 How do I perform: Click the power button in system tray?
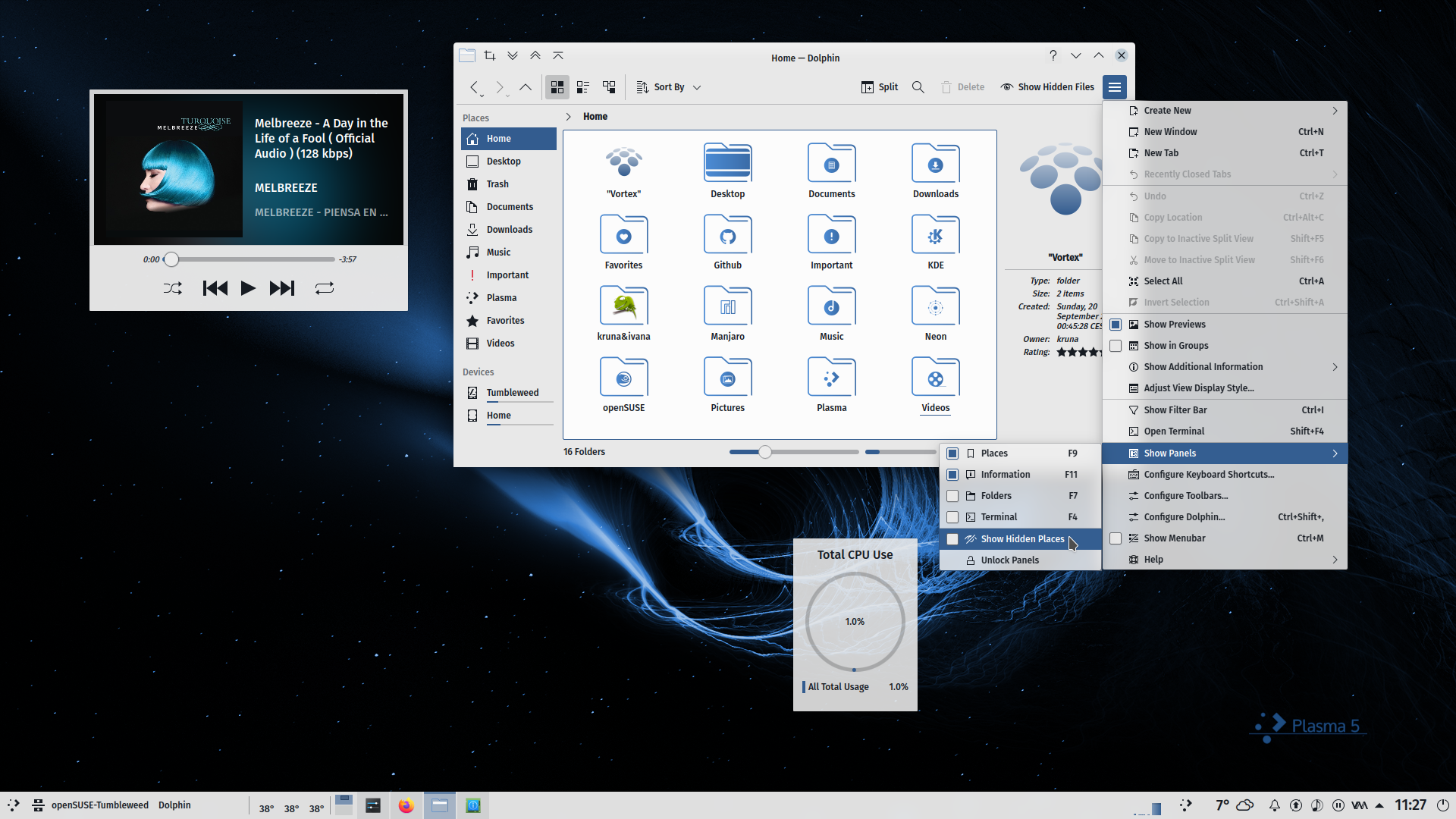point(1442,805)
